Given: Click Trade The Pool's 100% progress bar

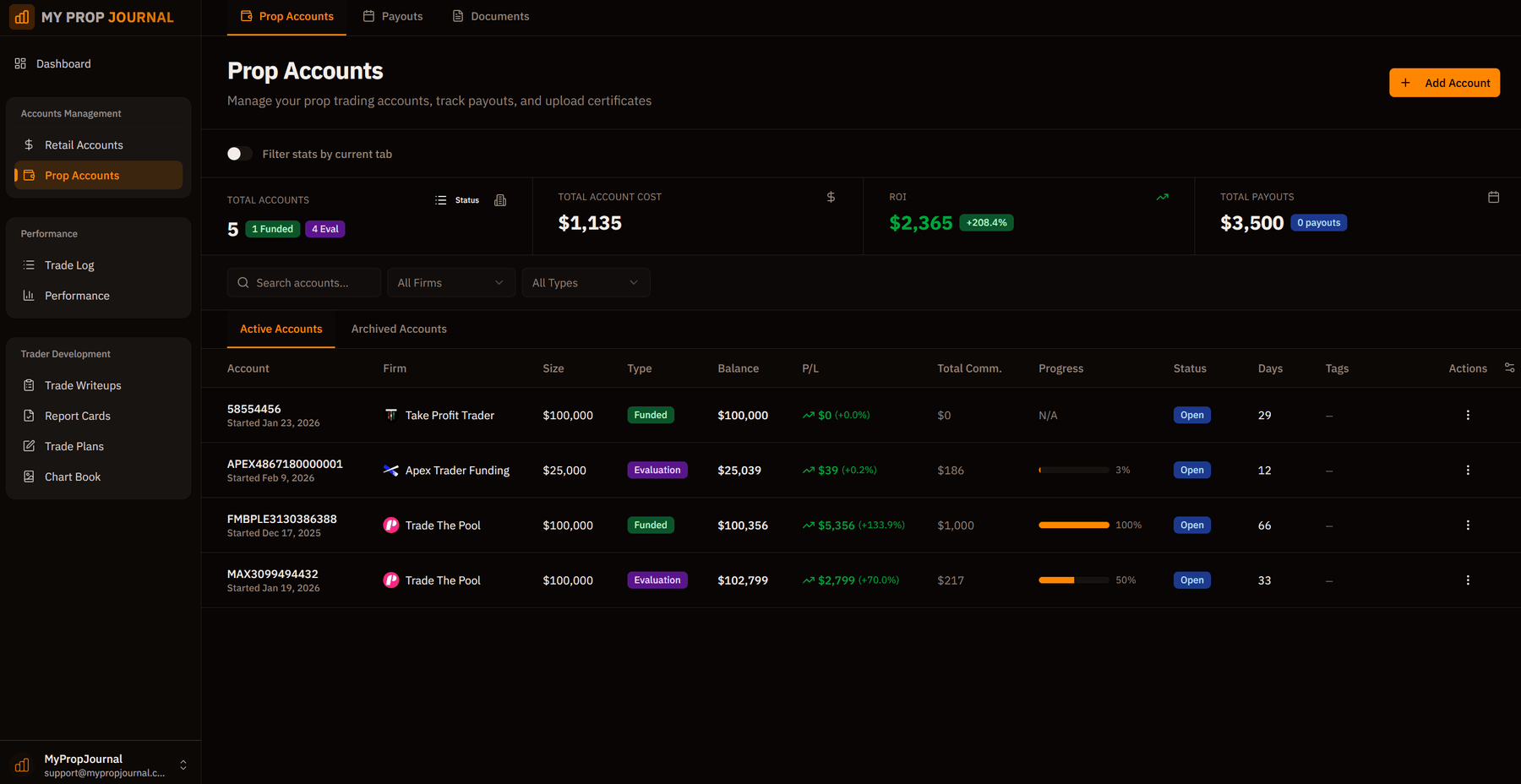Looking at the screenshot, I should pyautogui.click(x=1073, y=525).
